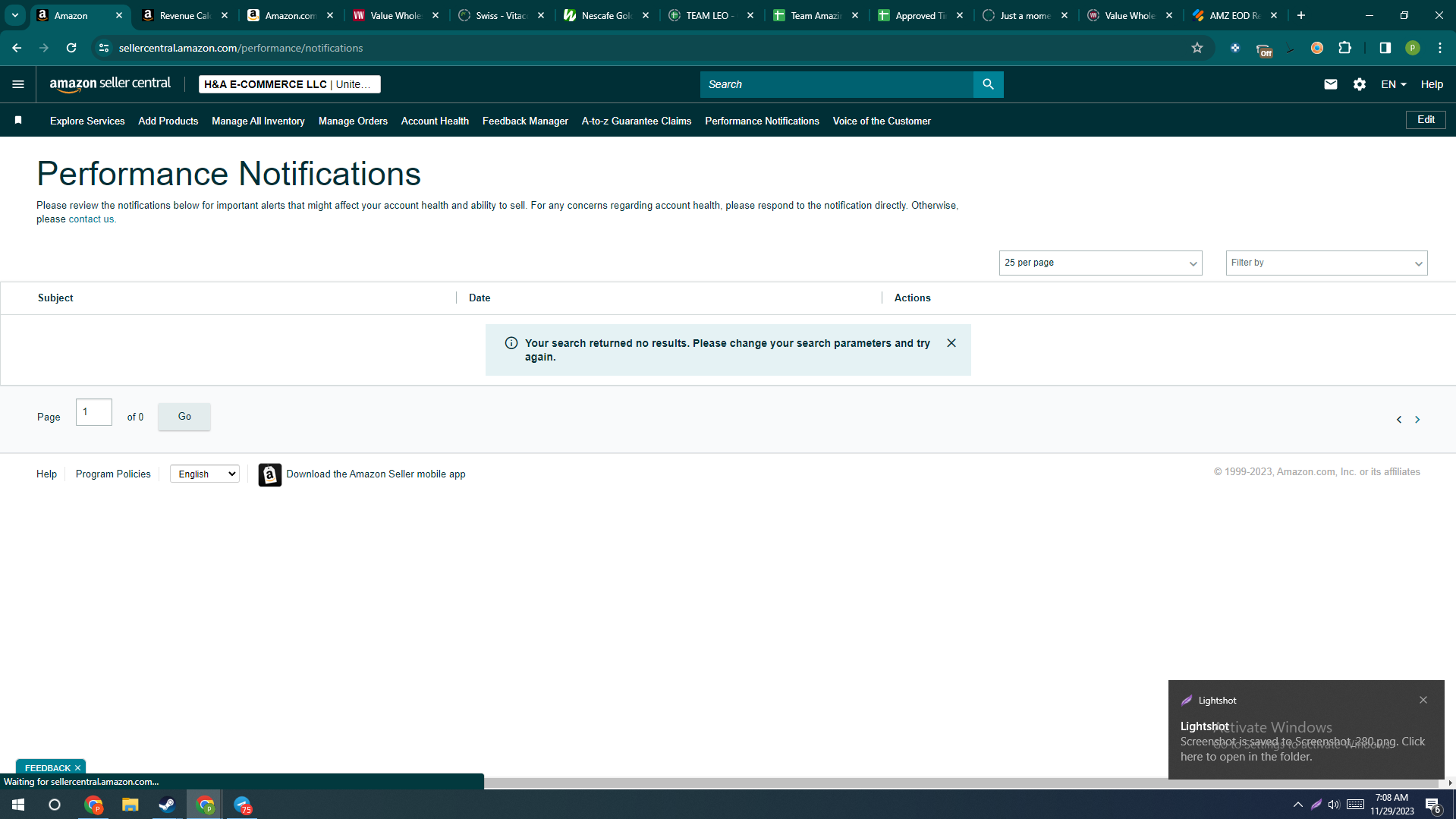The image size is (1456, 819).
Task: Open footer Program Policies link
Action: click(113, 474)
